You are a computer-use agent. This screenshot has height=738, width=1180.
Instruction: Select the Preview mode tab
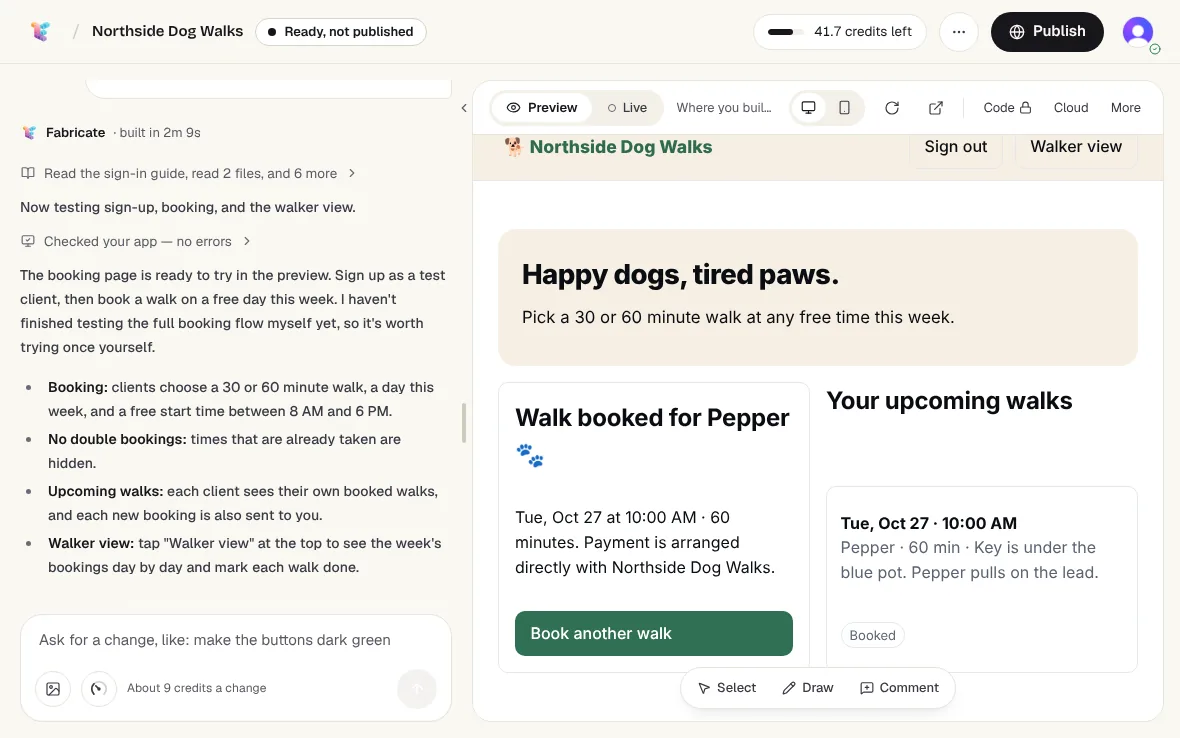coord(542,108)
